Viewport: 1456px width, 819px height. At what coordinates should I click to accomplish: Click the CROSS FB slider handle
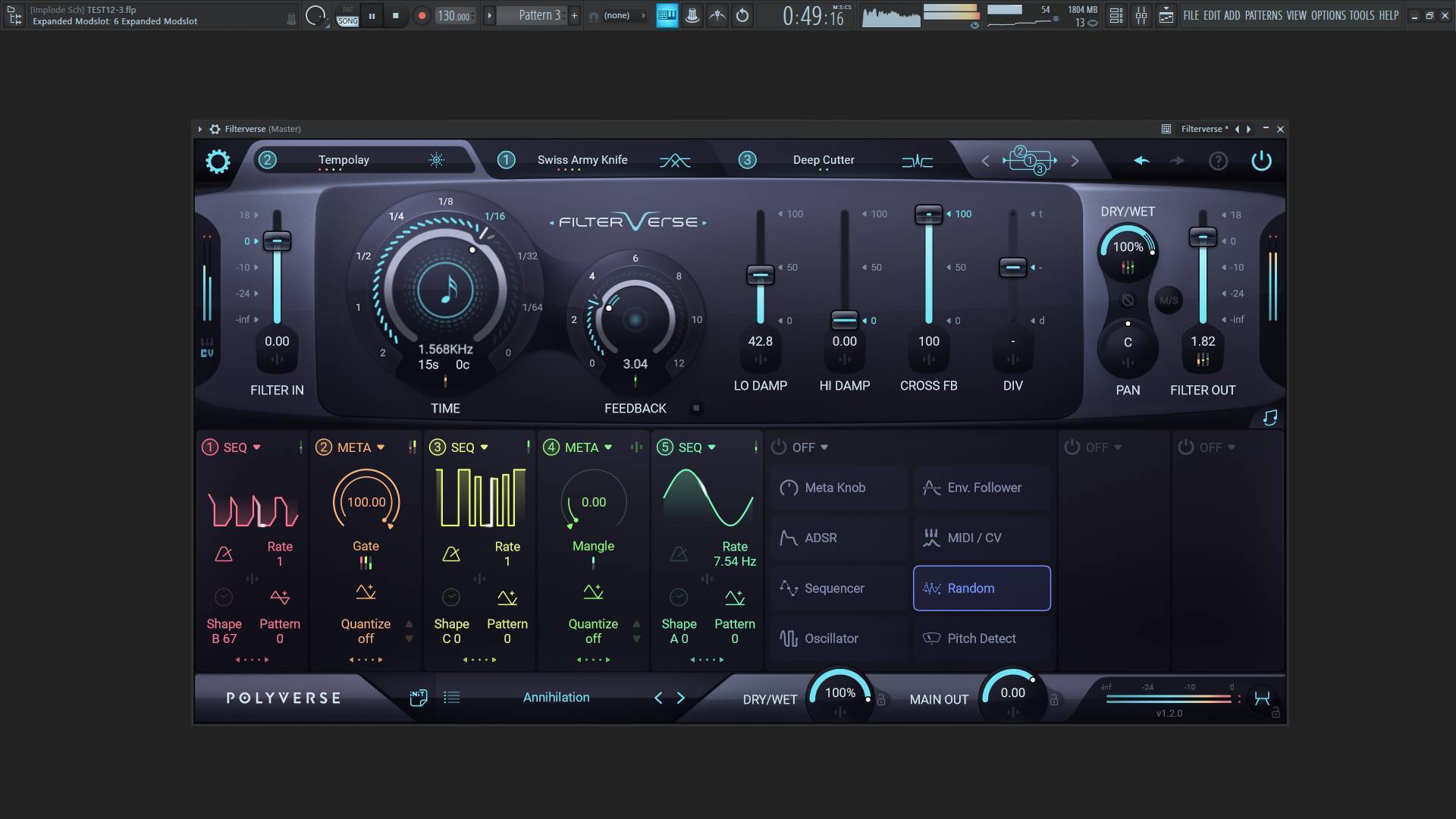(929, 215)
